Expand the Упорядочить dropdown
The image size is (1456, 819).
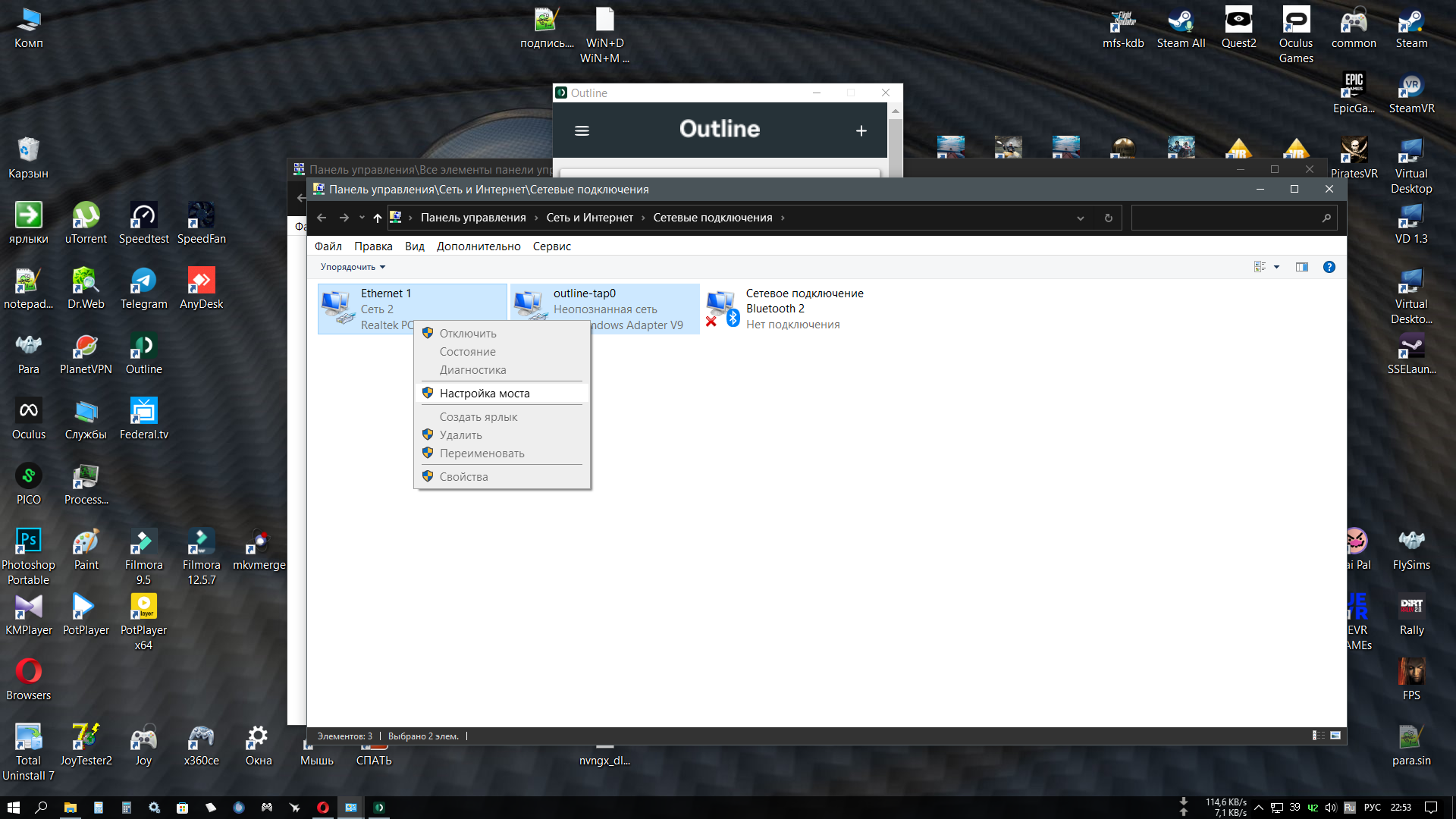click(353, 267)
